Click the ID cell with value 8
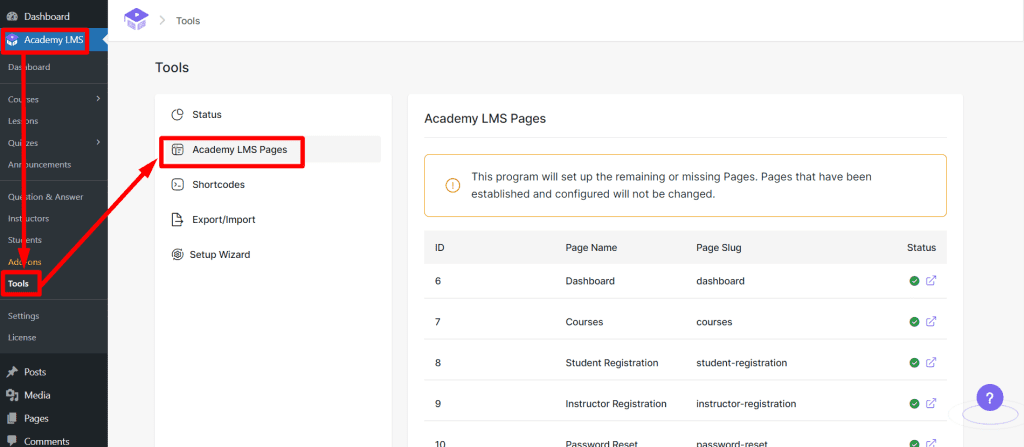The height and width of the screenshot is (447, 1024). (438, 363)
